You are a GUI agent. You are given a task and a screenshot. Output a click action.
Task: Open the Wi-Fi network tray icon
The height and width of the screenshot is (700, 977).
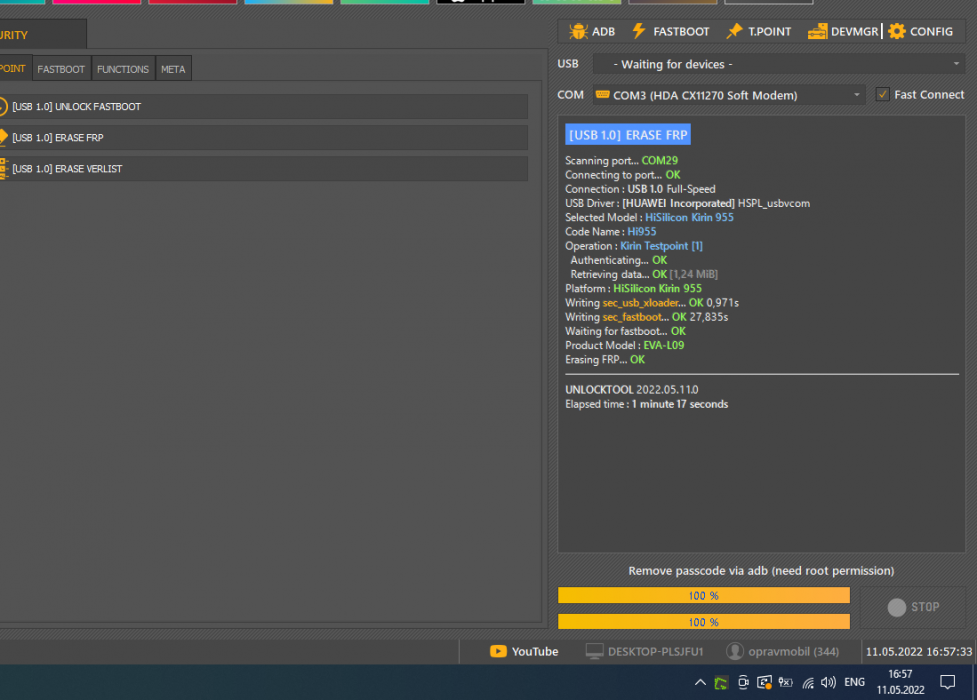[808, 683]
